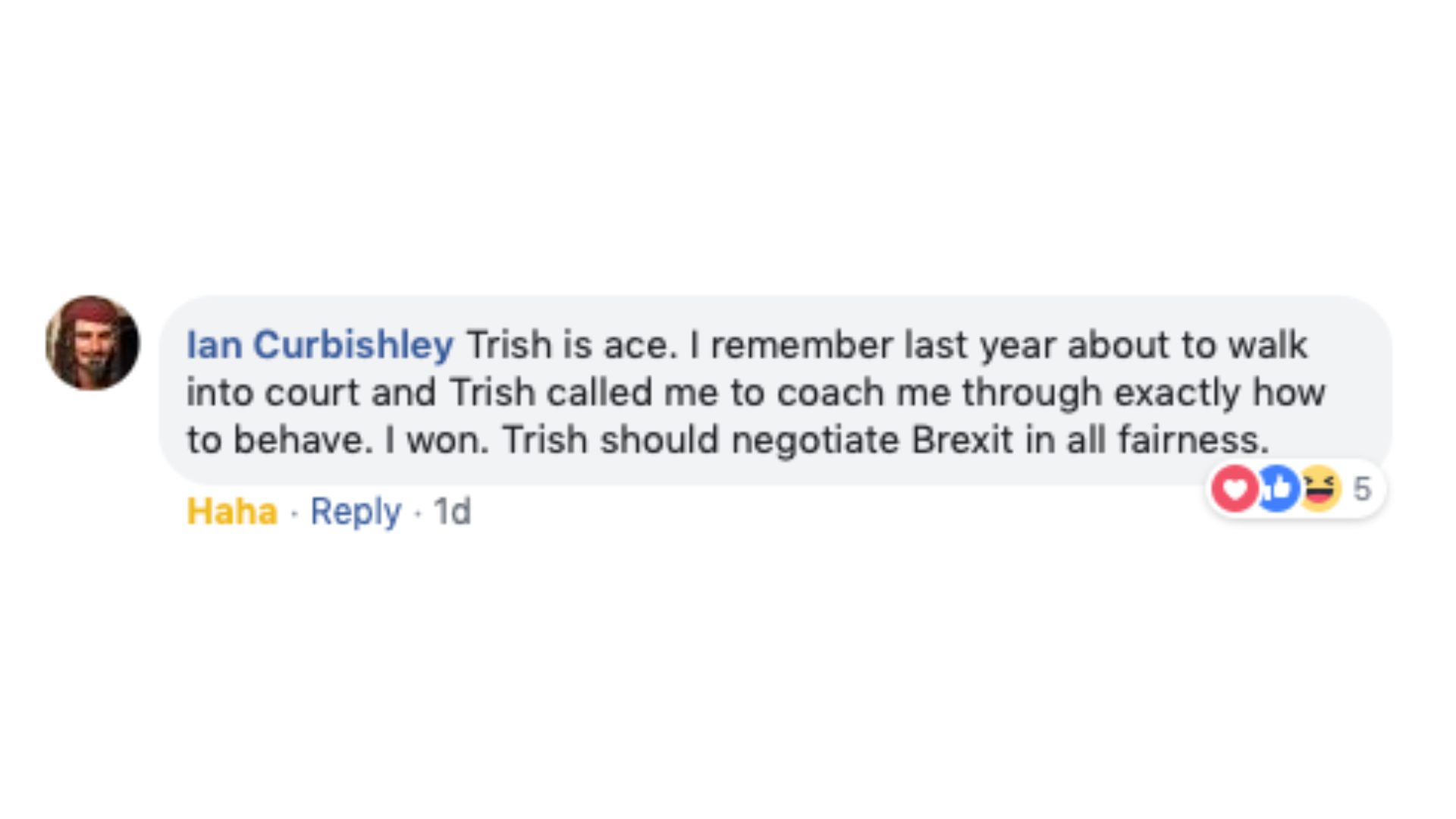This screenshot has height=819, width=1456.
Task: Open the Ian Curbishley profile name link
Action: (x=320, y=345)
